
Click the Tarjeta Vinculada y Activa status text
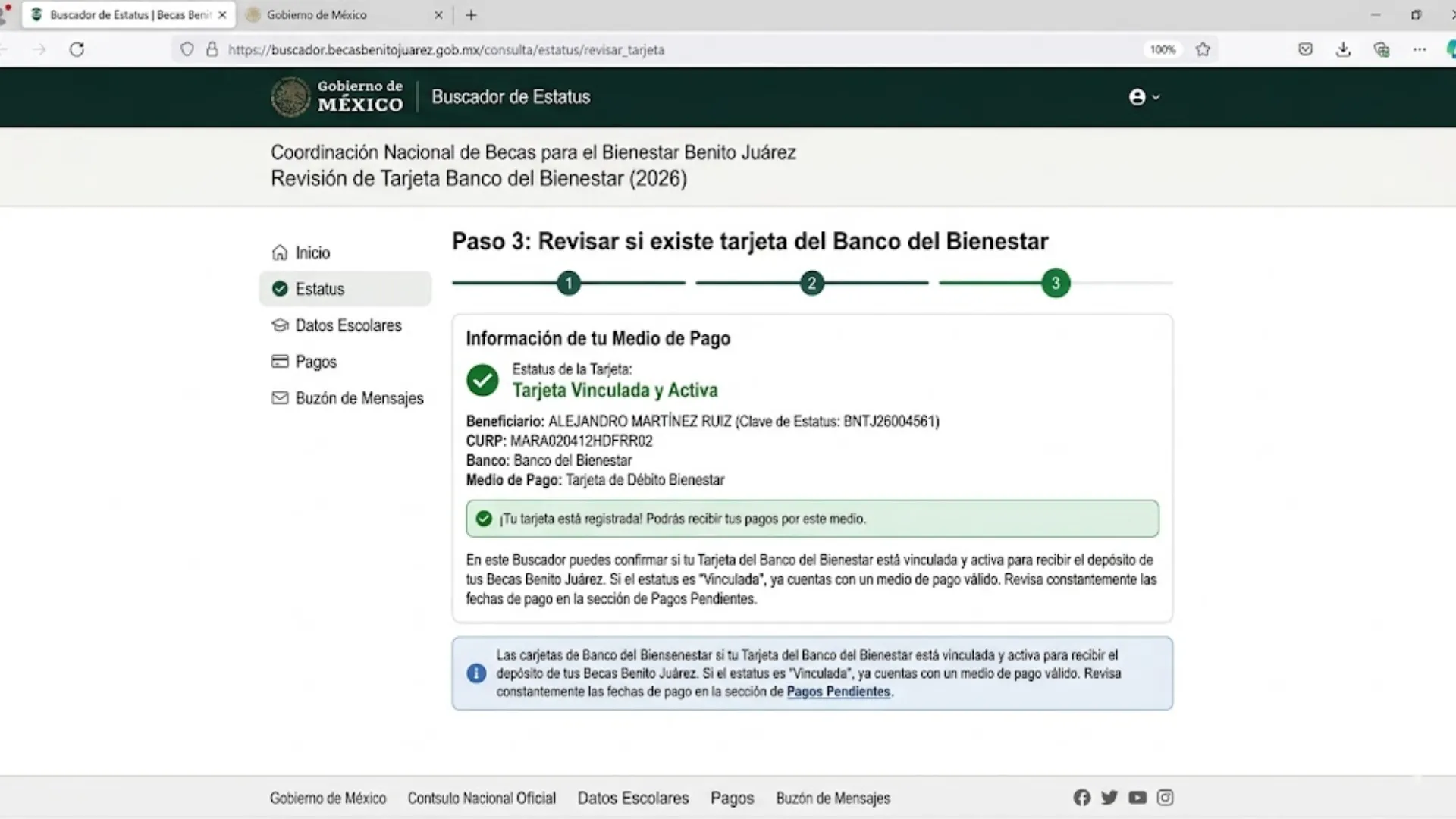615,390
